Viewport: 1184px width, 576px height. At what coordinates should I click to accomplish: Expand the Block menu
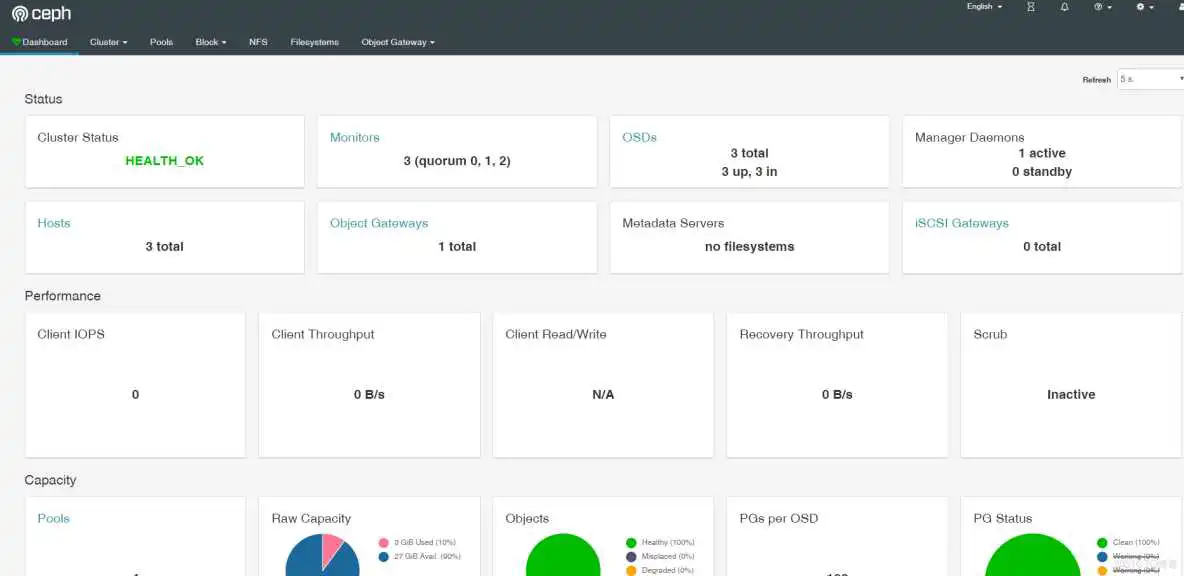[x=211, y=42]
